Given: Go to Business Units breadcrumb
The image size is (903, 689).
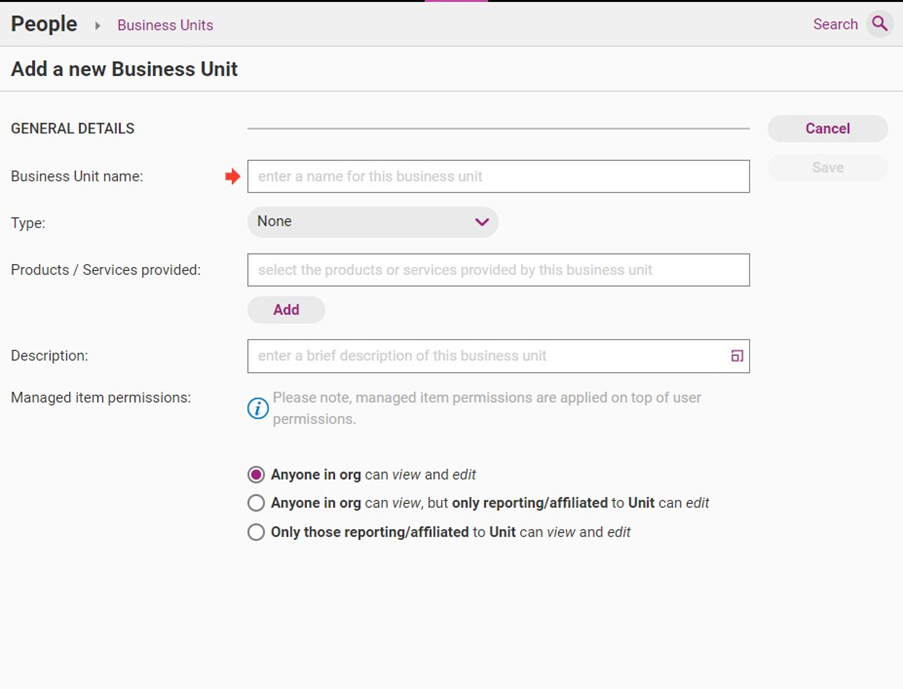Looking at the screenshot, I should click(x=165, y=25).
